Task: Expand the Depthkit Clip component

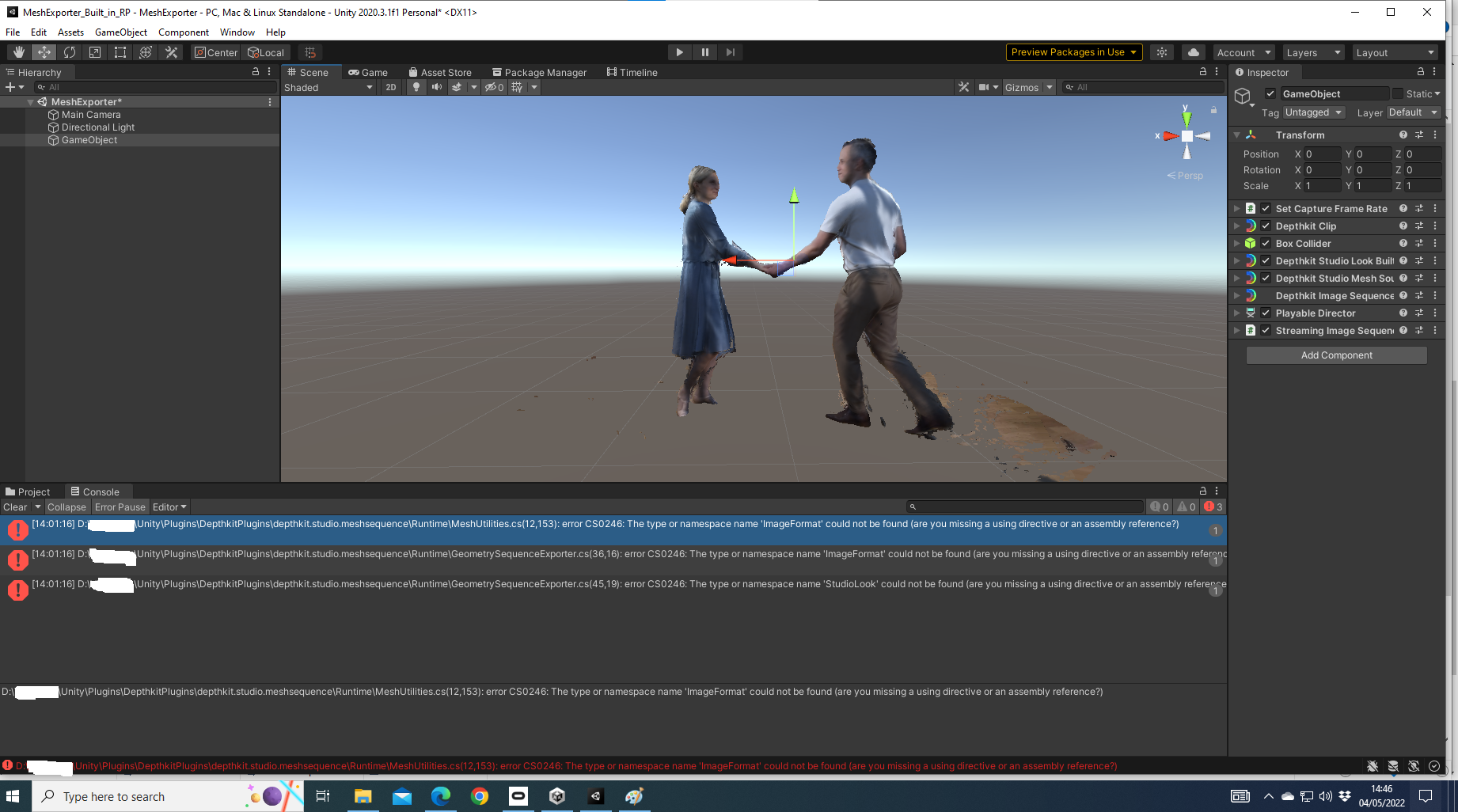Action: coord(1237,226)
